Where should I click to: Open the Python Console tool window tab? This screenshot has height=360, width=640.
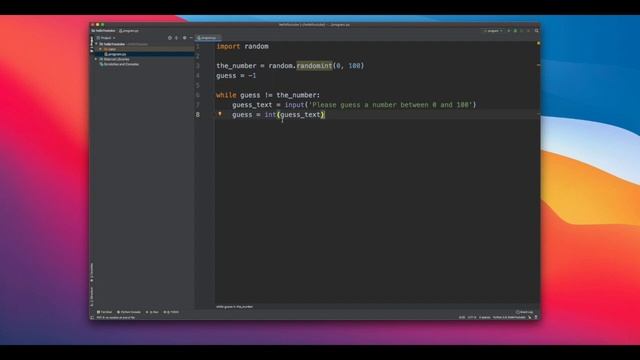tap(129, 312)
